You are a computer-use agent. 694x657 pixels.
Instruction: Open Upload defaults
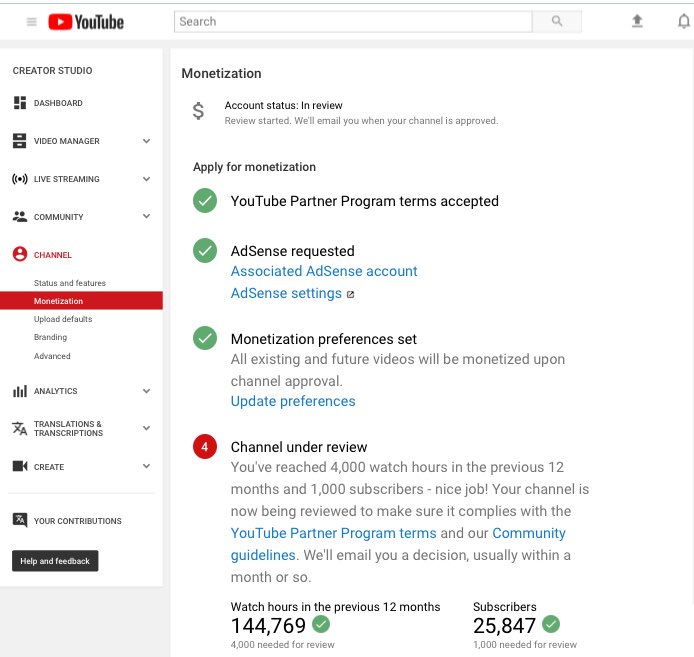63,319
